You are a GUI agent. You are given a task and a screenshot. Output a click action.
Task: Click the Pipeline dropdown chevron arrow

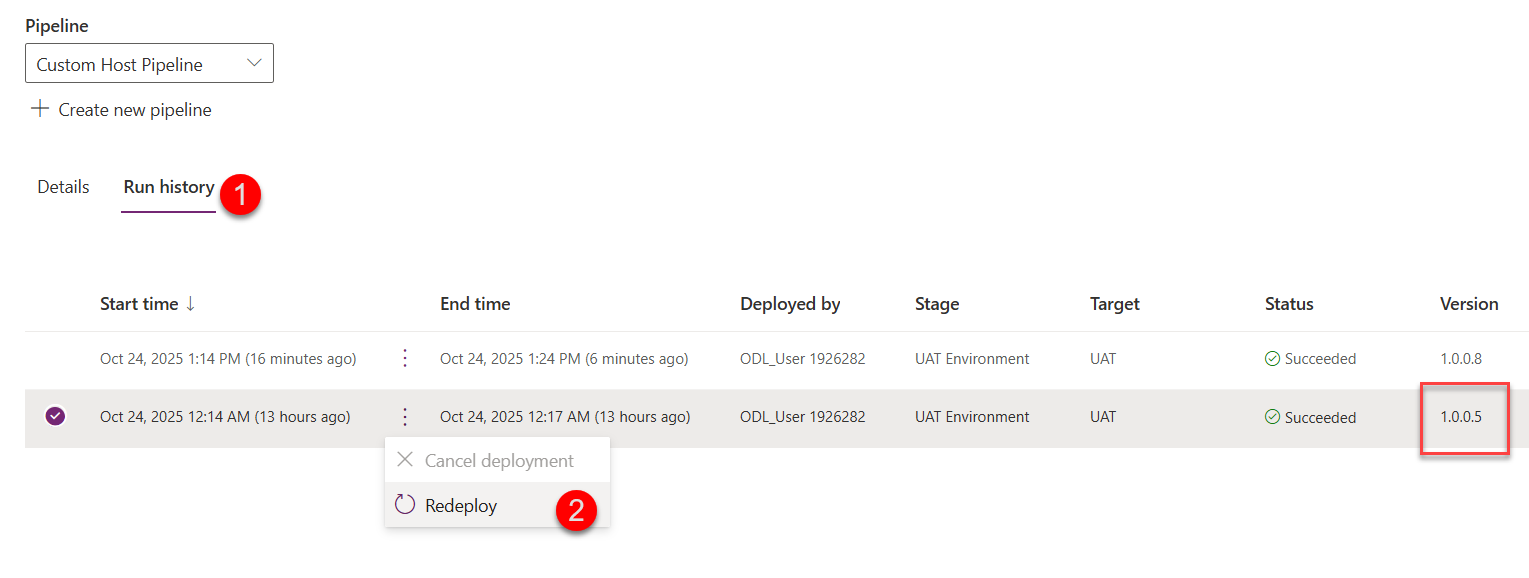(x=254, y=63)
